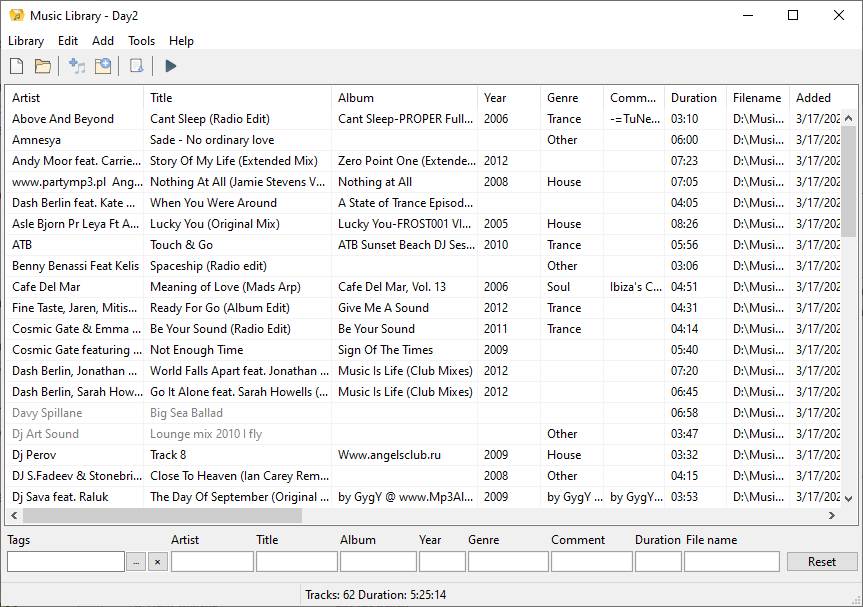
Task: Click the horizontal scrollbar right arrow
Action: tap(832, 516)
